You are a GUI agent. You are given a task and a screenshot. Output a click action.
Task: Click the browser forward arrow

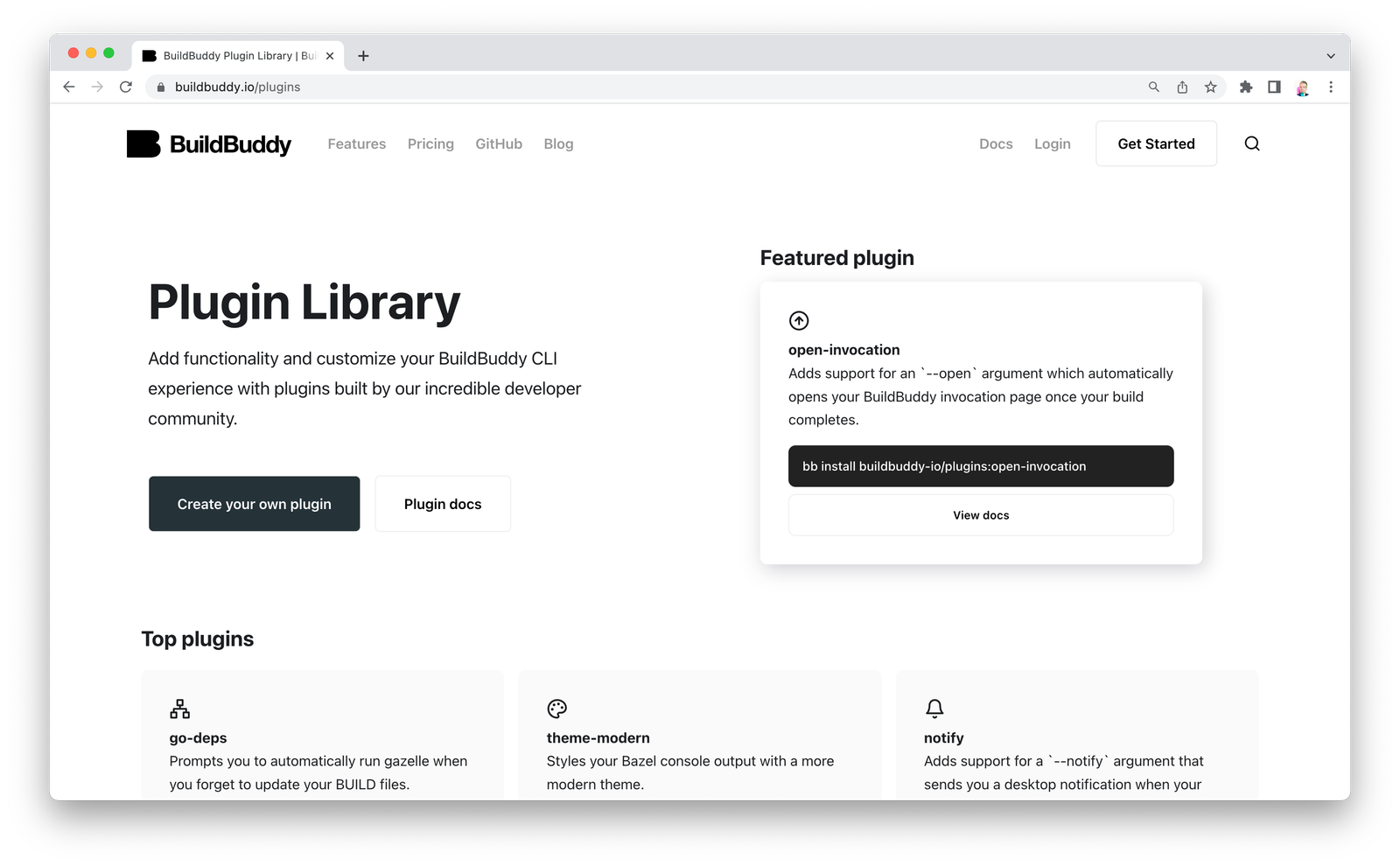coord(97,87)
